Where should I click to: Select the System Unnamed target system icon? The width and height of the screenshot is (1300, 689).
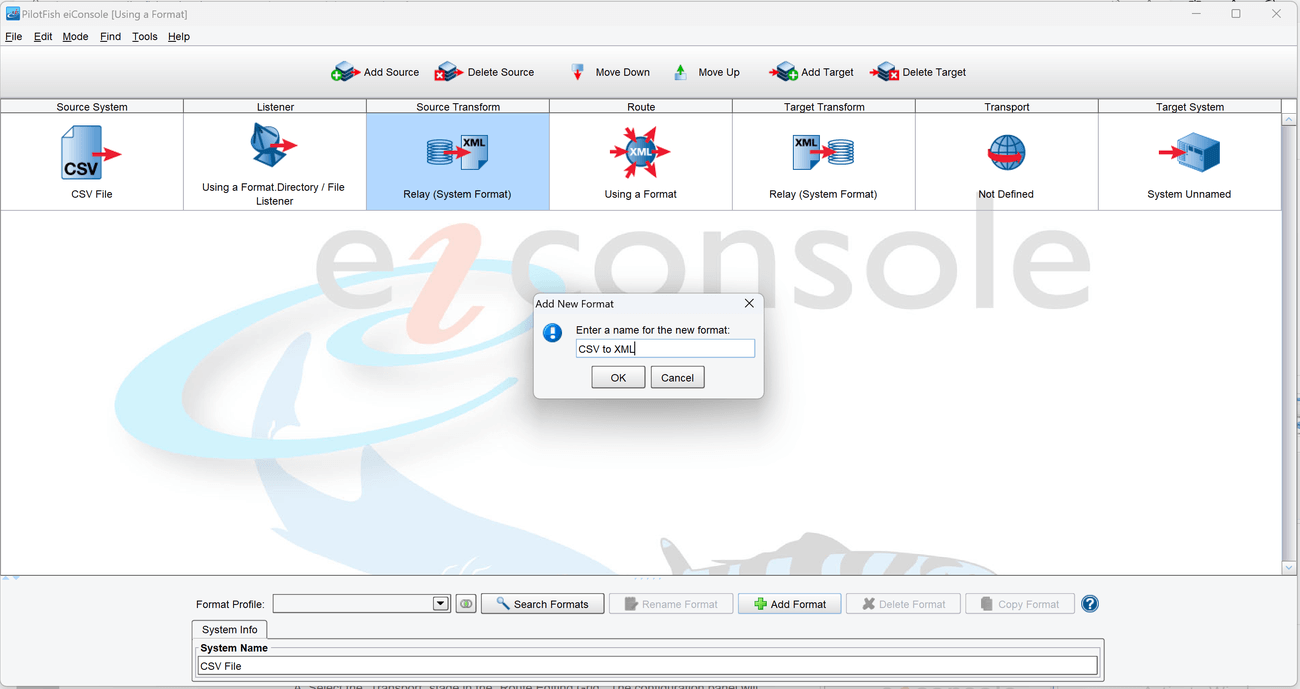pos(1189,153)
